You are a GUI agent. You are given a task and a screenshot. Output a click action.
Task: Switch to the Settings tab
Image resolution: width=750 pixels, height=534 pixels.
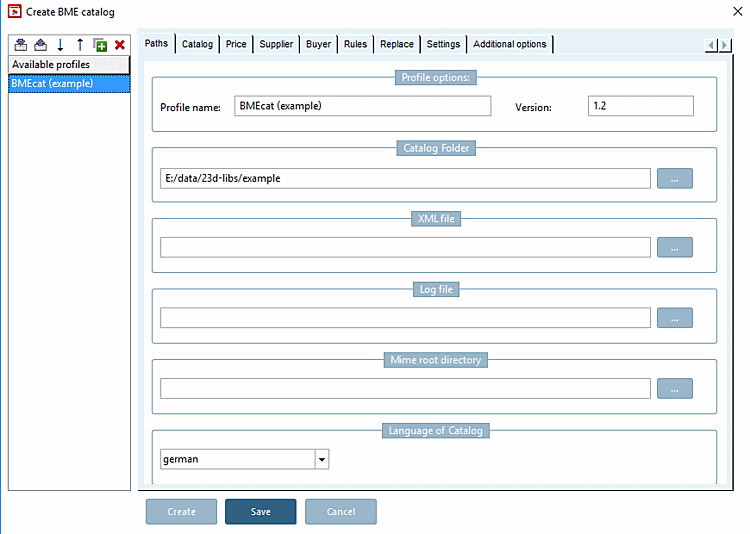point(443,44)
